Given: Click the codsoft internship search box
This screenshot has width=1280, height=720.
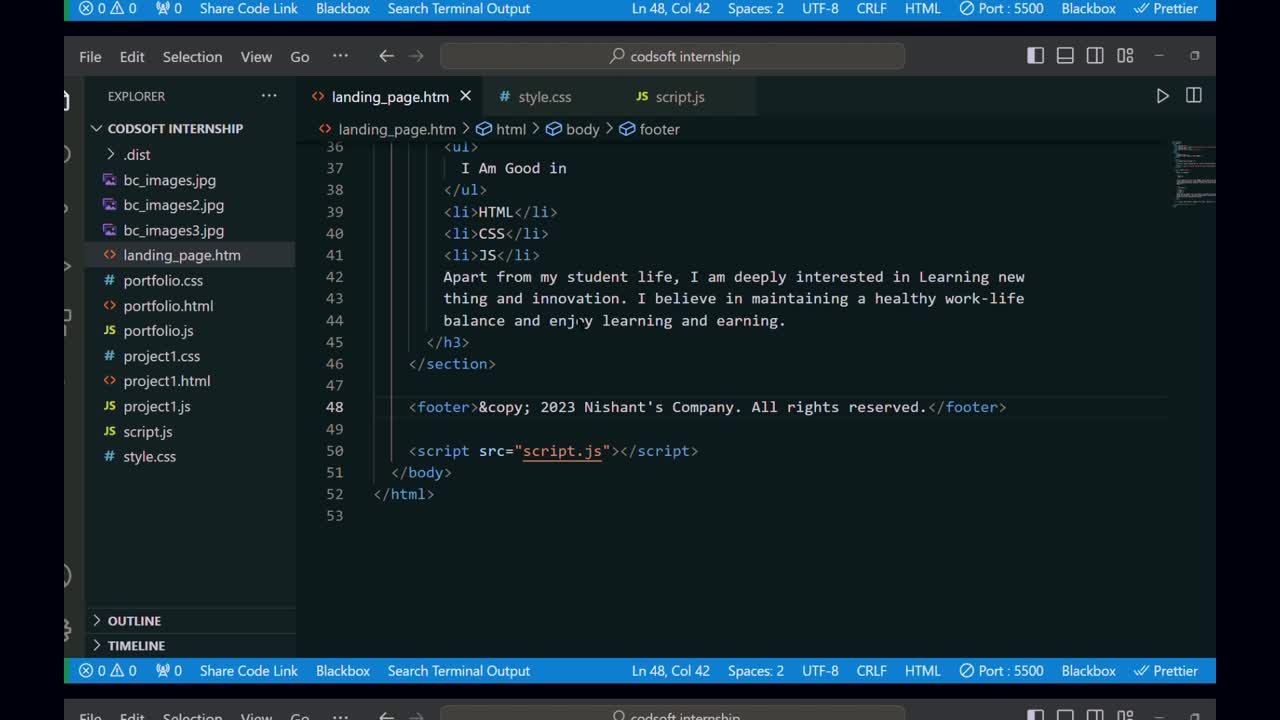Looking at the screenshot, I should click(x=672, y=56).
